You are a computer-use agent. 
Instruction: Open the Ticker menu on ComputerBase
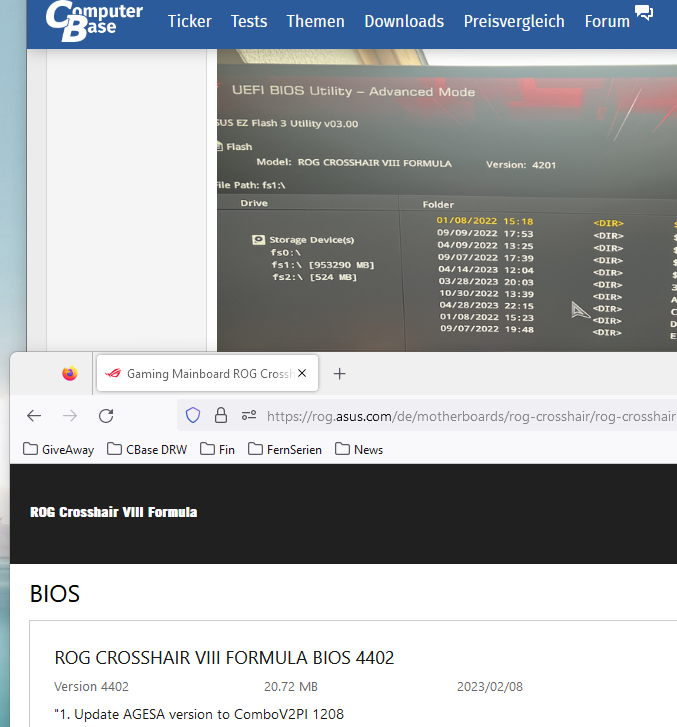(x=189, y=21)
